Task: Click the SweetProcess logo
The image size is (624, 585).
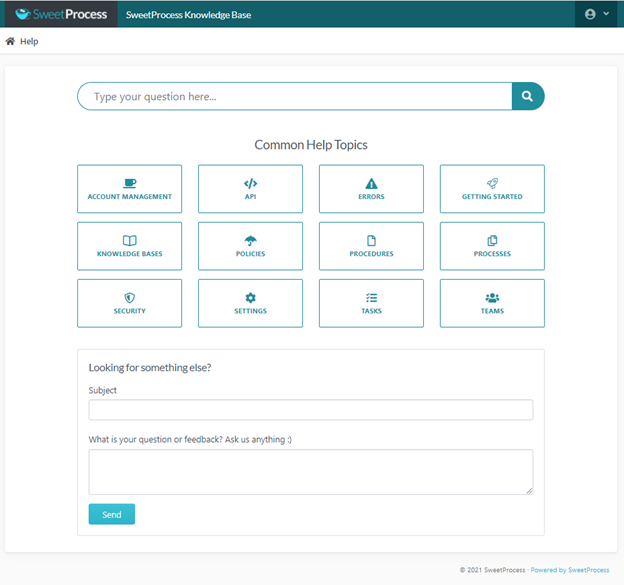Action: [61, 14]
